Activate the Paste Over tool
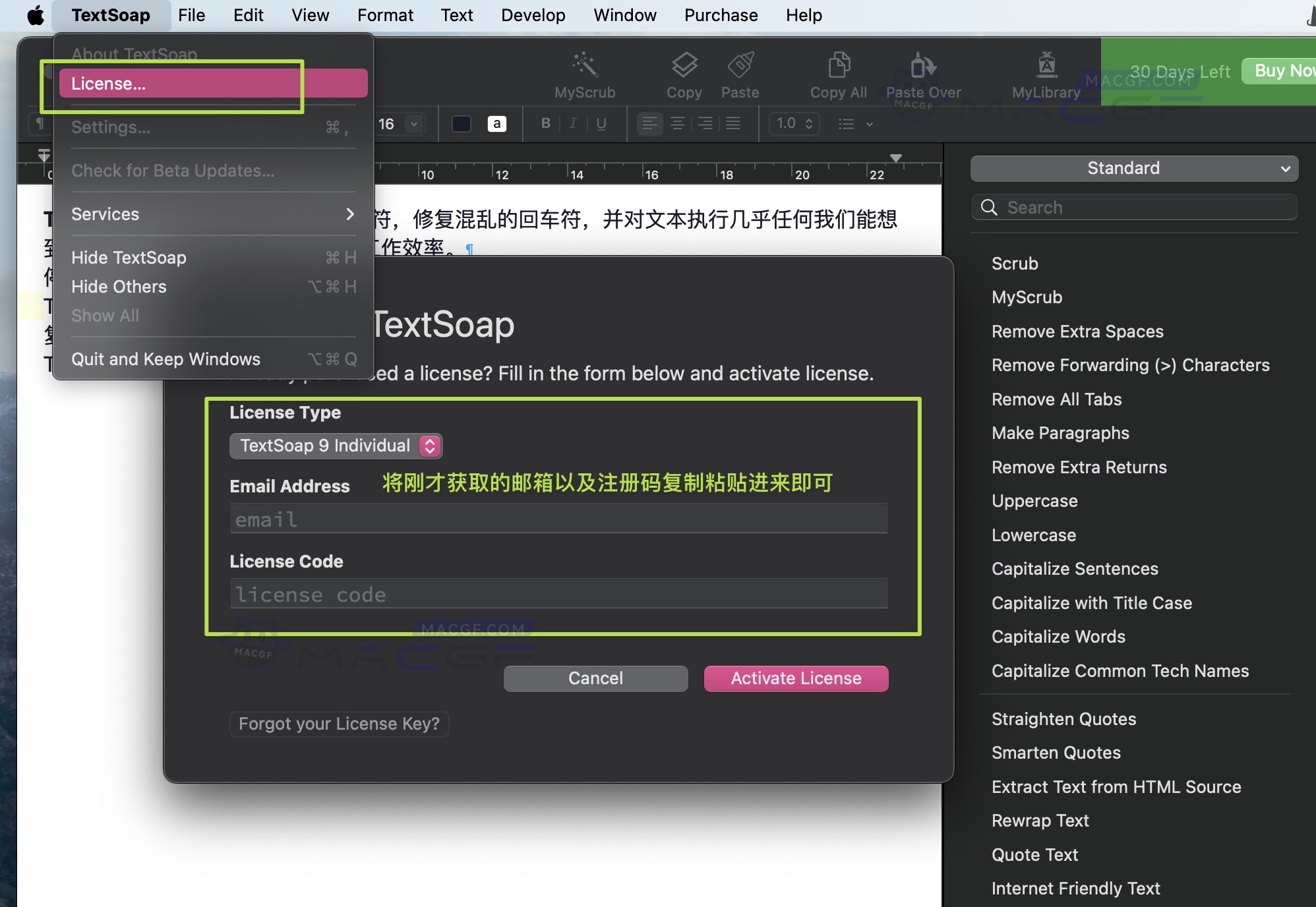 922,73
